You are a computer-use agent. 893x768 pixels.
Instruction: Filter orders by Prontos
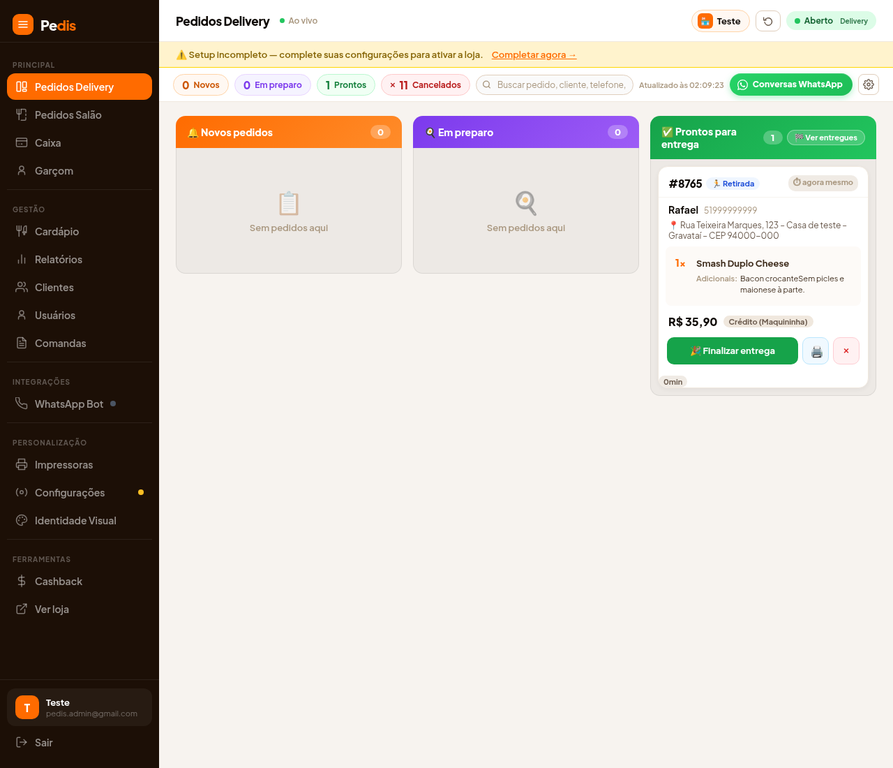pyautogui.click(x=346, y=85)
